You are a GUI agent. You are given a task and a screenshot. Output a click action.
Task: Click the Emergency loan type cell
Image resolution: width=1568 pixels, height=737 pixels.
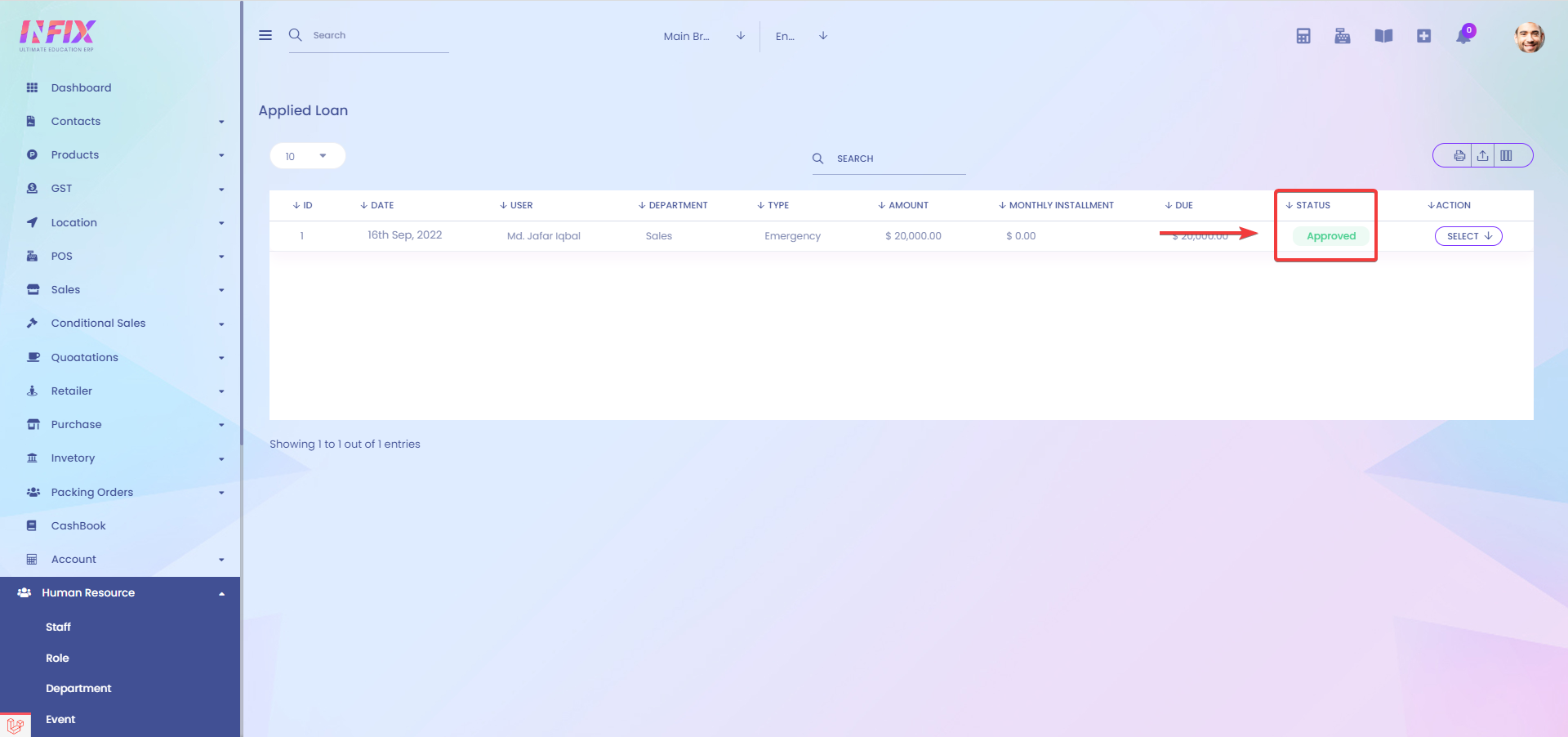click(792, 236)
